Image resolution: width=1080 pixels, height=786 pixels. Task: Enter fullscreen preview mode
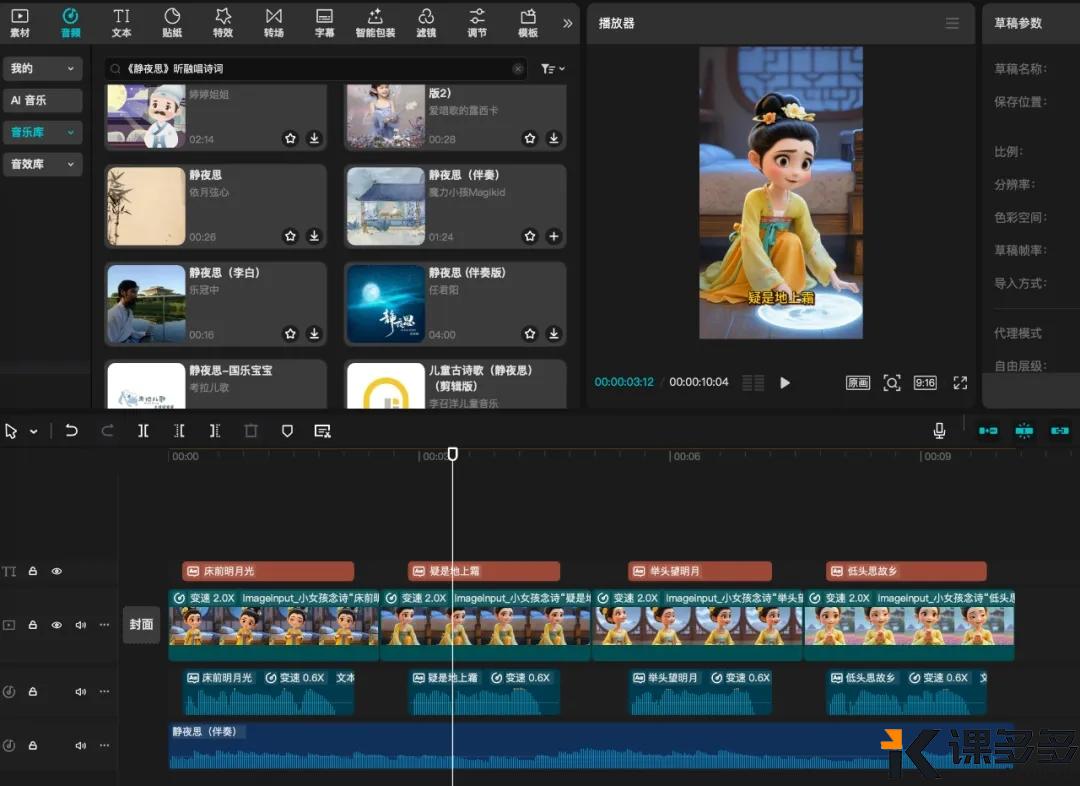960,382
